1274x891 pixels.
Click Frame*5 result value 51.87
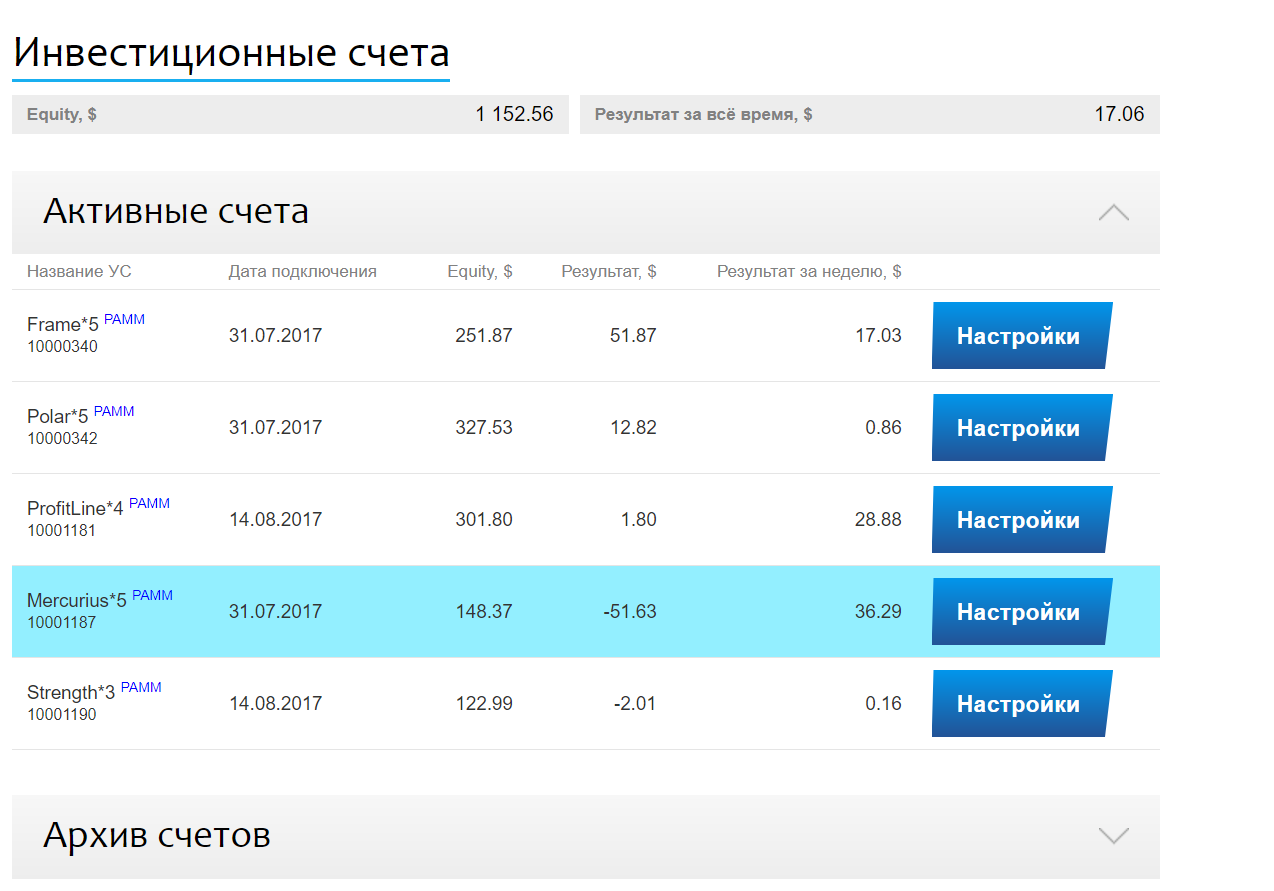point(633,336)
